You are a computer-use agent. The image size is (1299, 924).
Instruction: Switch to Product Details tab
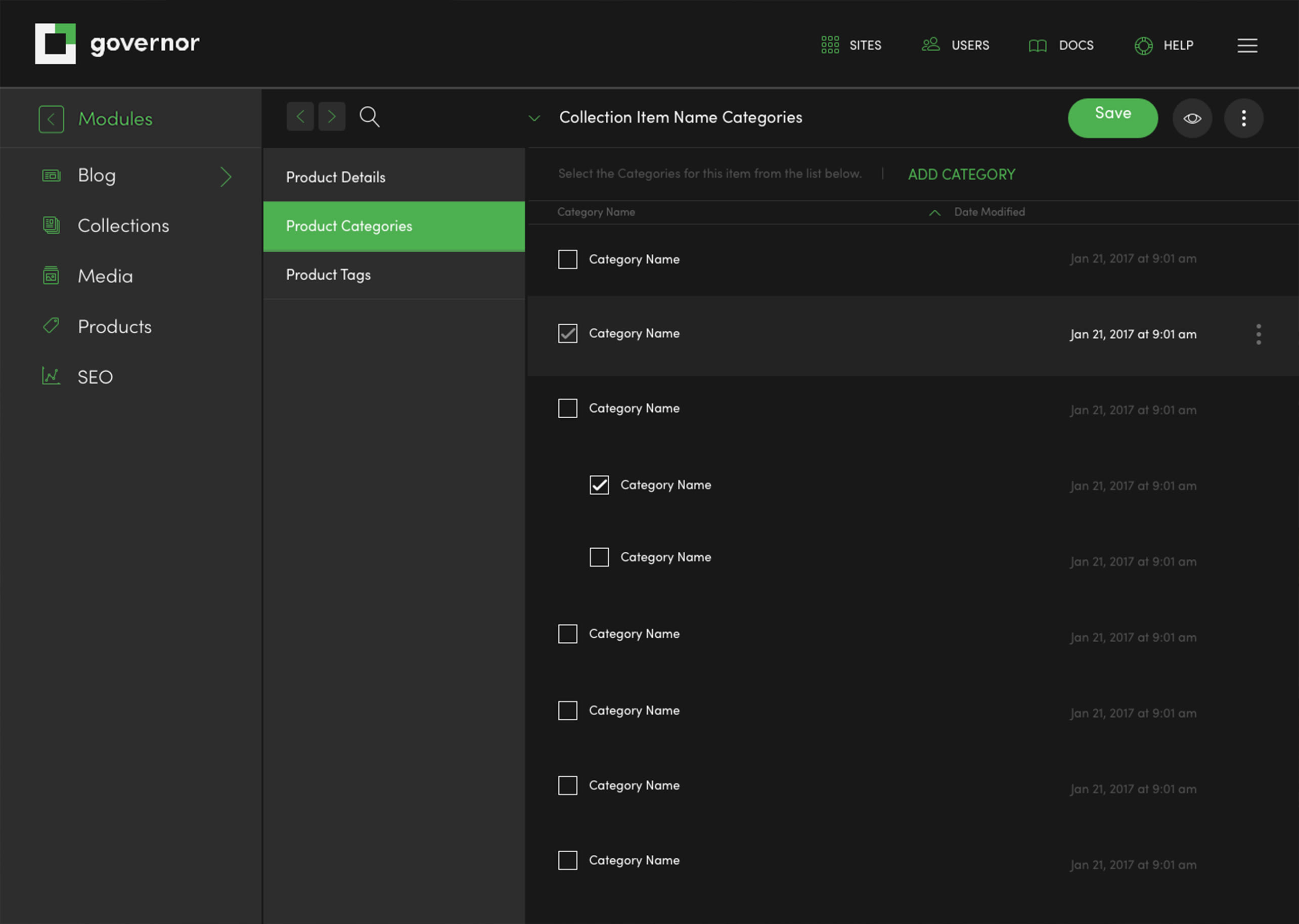(336, 178)
